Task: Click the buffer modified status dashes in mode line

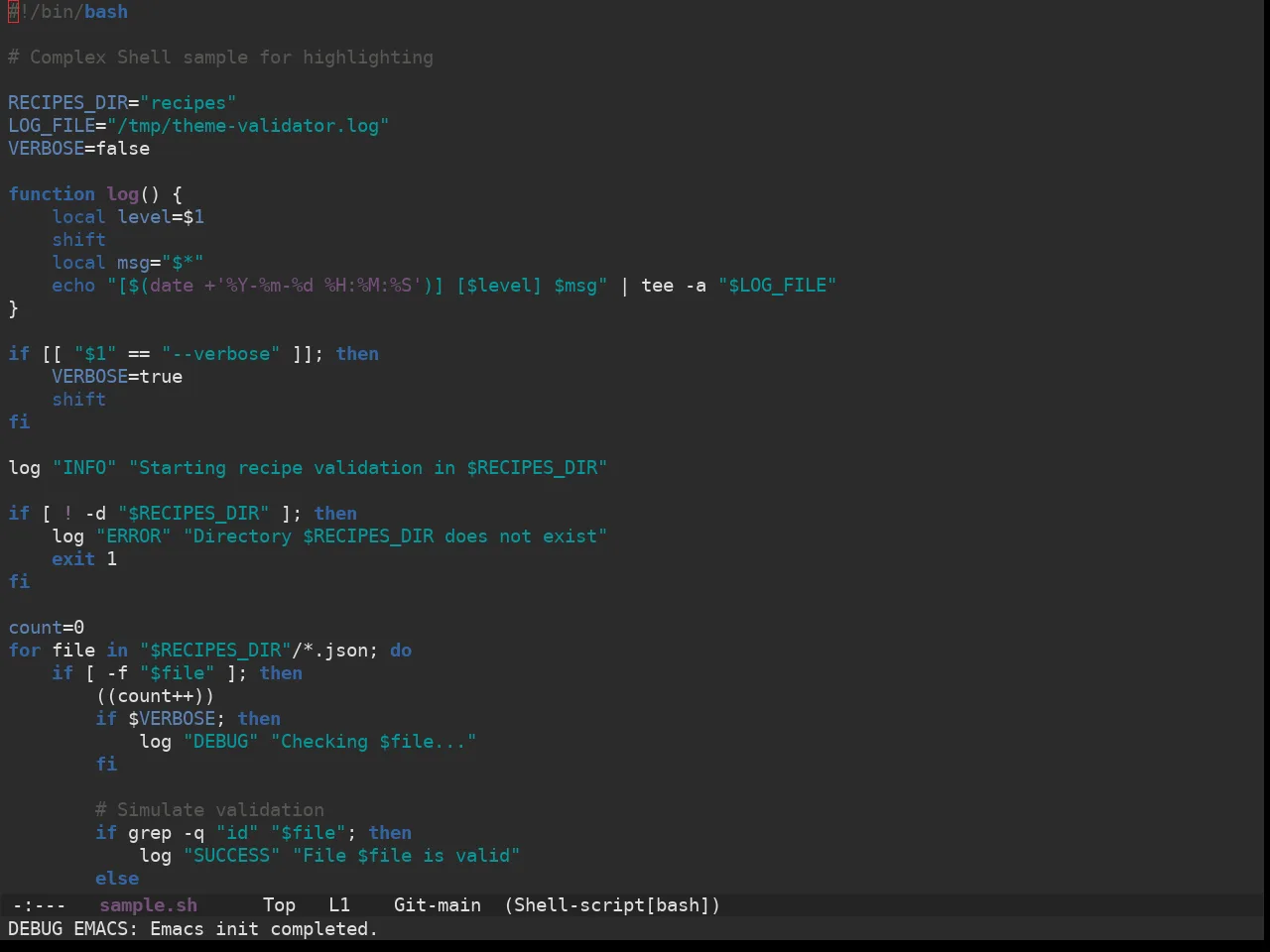Action: (39, 905)
